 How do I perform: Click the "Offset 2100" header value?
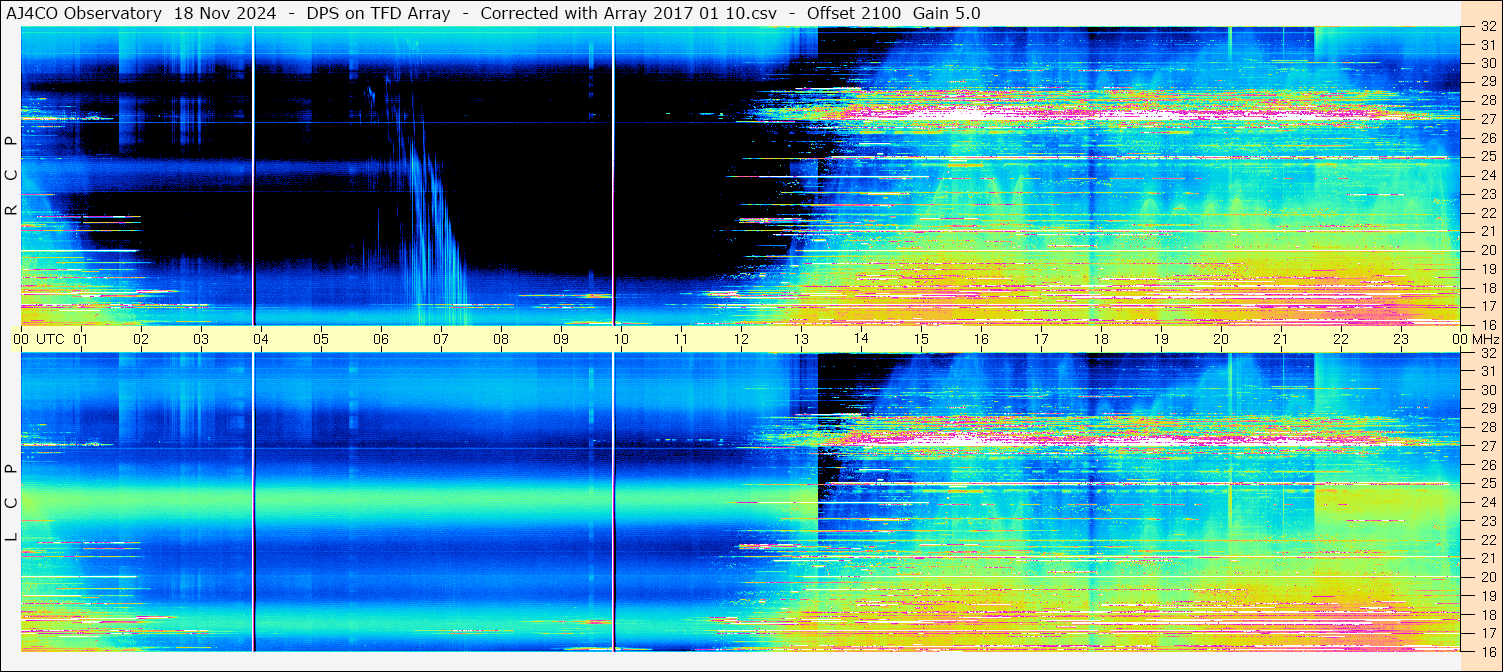click(x=854, y=14)
